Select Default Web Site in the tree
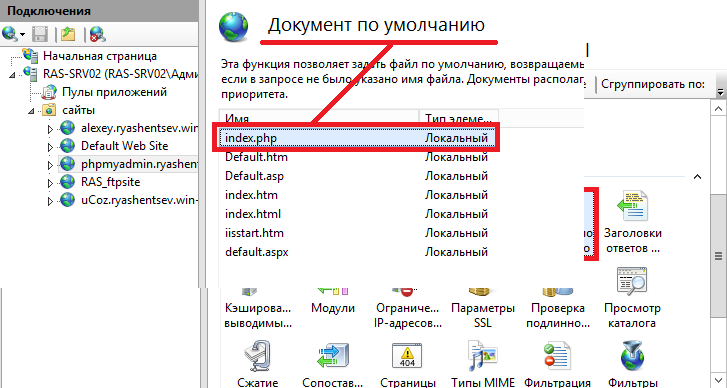The image size is (727, 388). click(x=124, y=146)
